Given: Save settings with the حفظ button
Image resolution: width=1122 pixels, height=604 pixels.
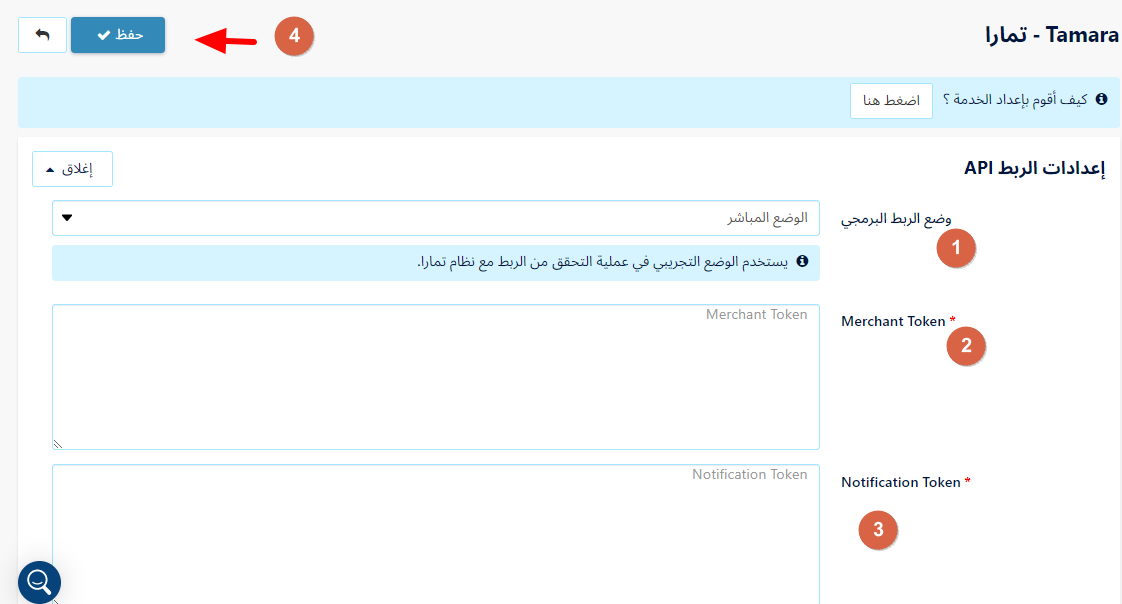Looking at the screenshot, I should pyautogui.click(x=118, y=35).
